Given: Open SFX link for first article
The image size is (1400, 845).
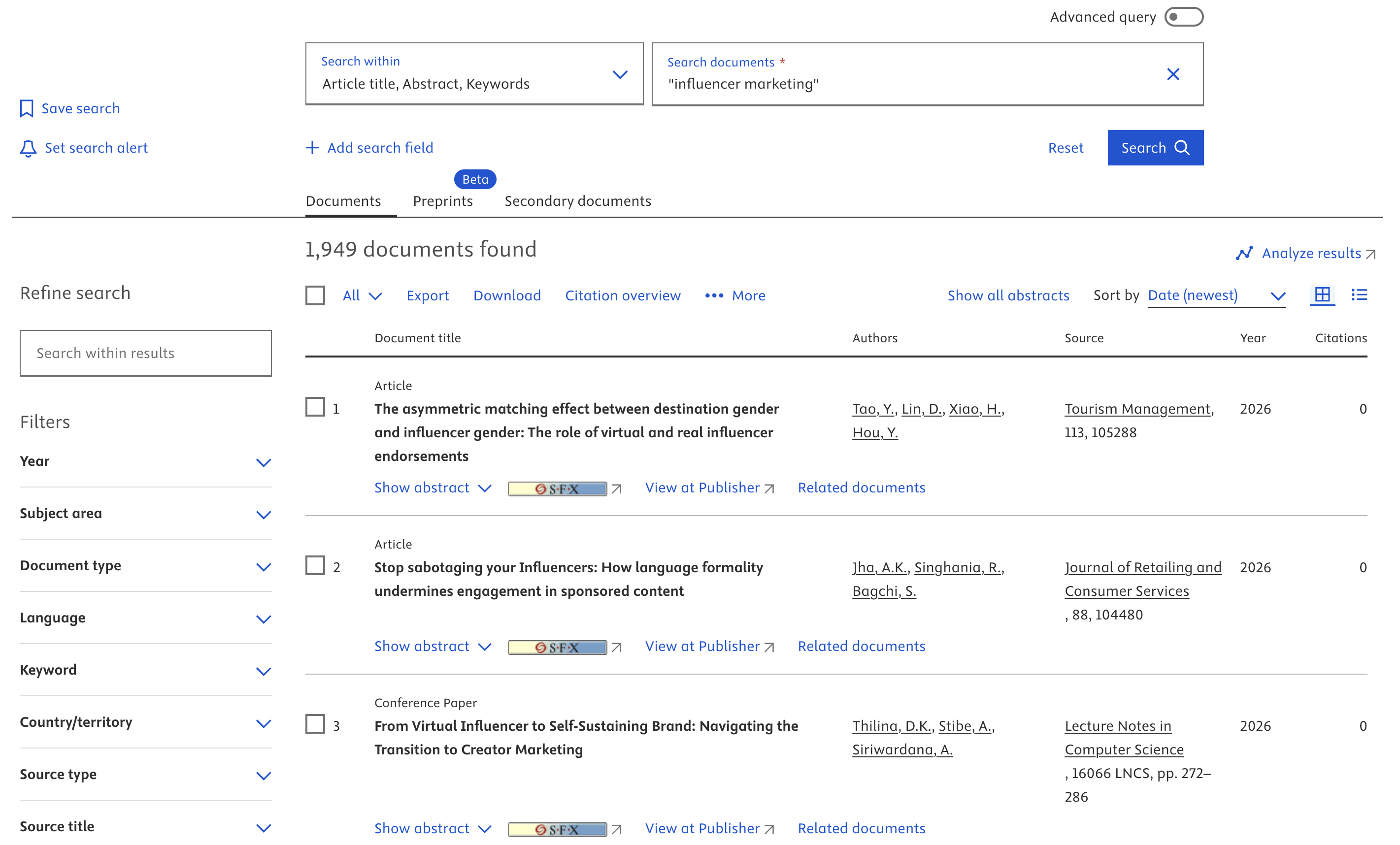Looking at the screenshot, I should coord(557,488).
